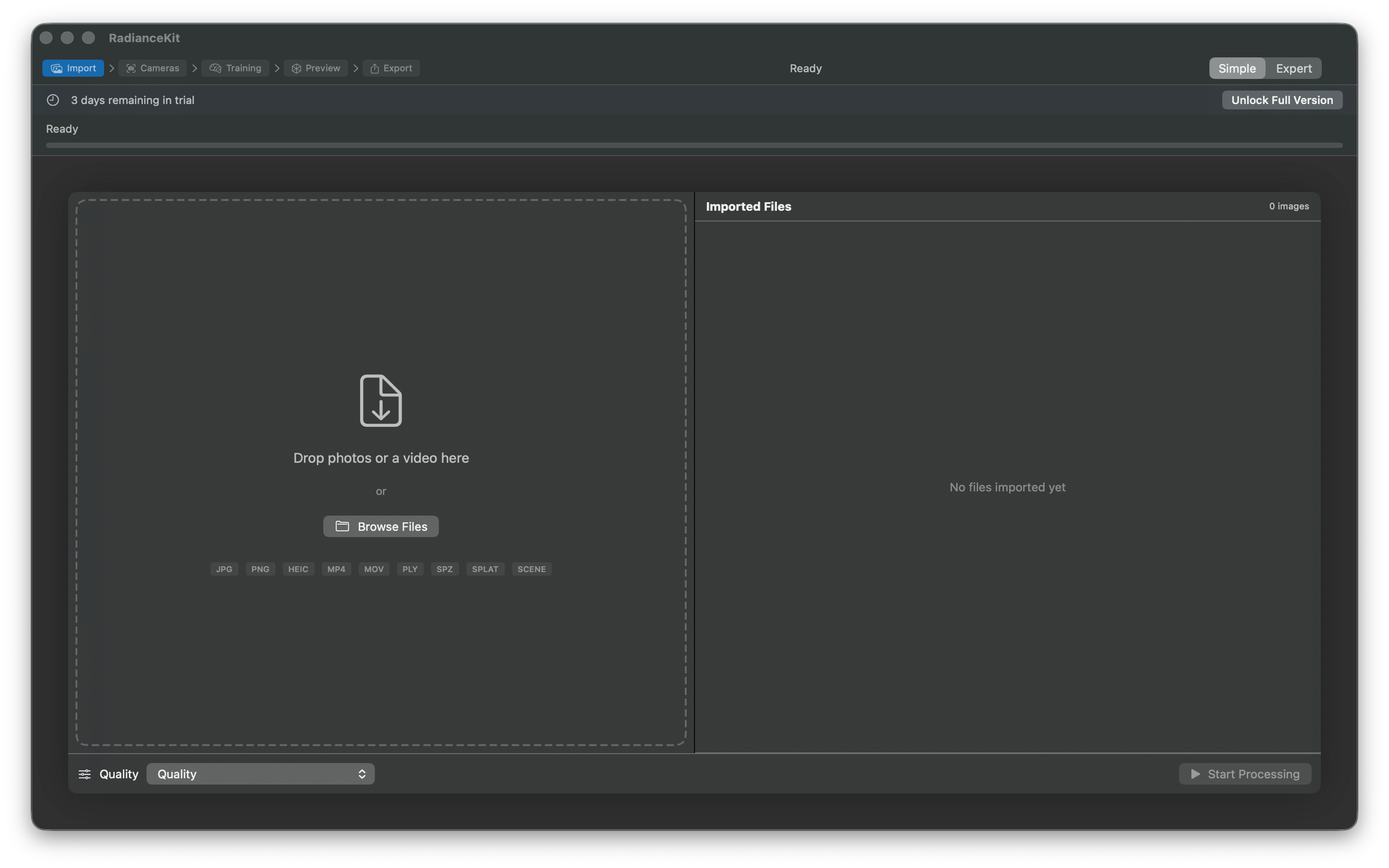Open the Quality preset dropdown
Screen dimensions: 1389x868
point(259,774)
